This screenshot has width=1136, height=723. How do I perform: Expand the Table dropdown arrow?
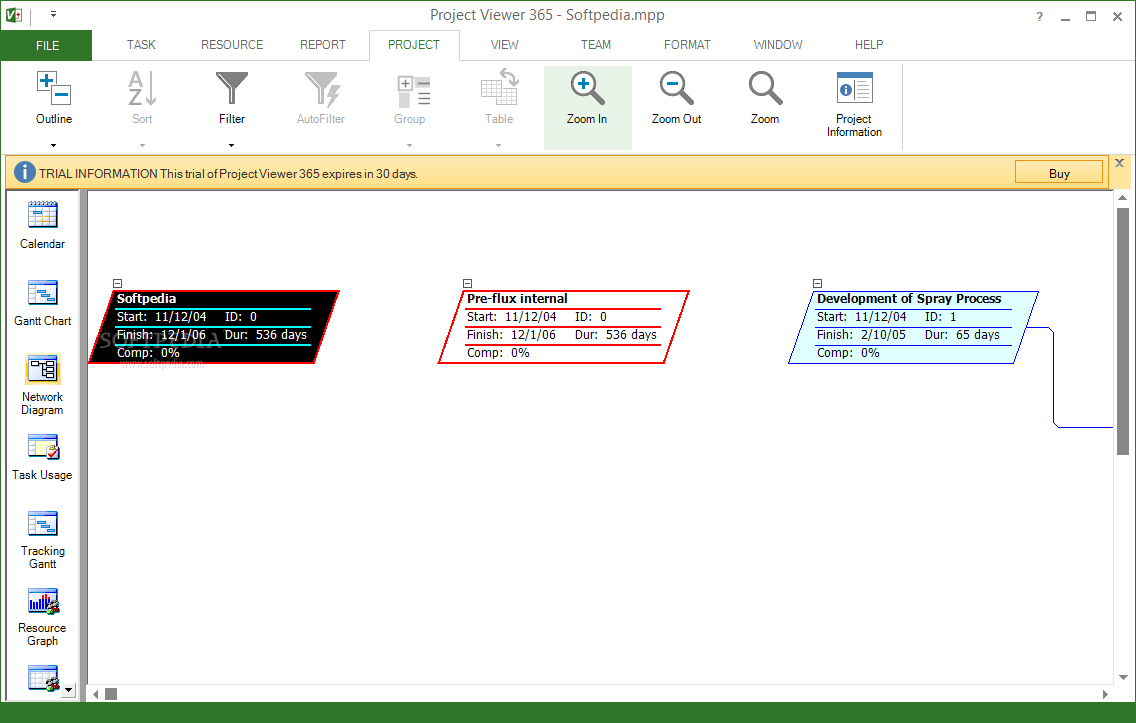click(498, 146)
